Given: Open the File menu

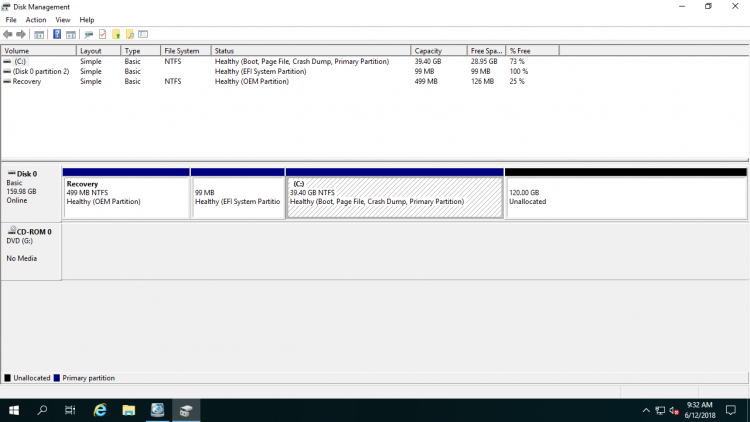Looking at the screenshot, I should (11, 20).
